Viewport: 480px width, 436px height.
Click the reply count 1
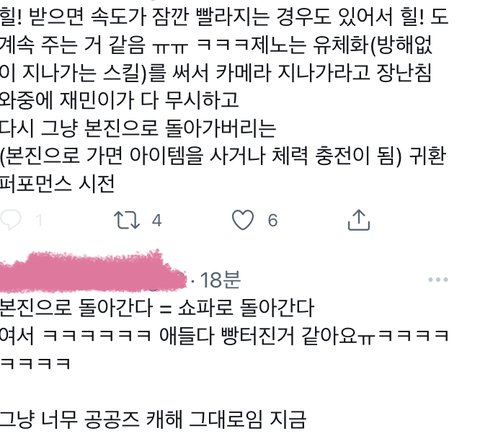pyautogui.click(x=39, y=220)
